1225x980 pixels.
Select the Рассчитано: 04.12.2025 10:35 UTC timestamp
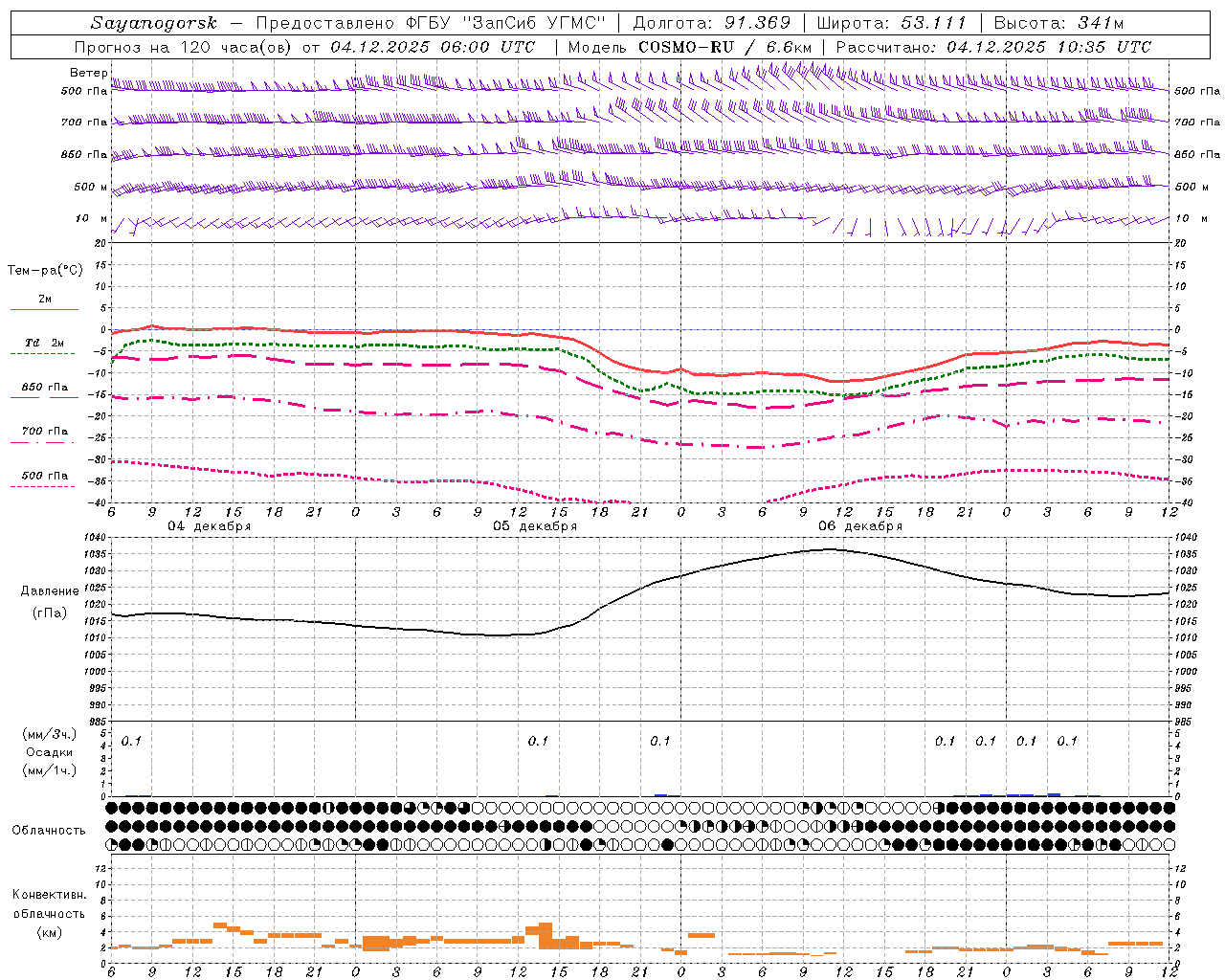click(x=993, y=47)
